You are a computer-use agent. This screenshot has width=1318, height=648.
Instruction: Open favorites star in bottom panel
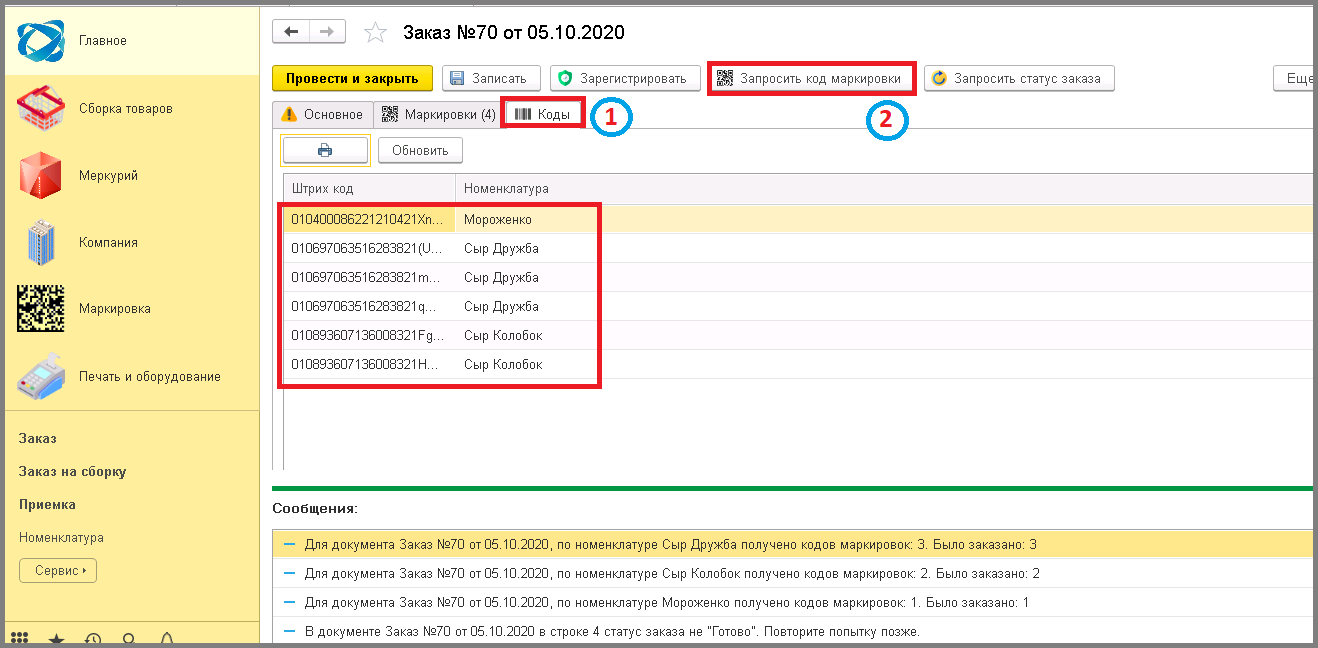(x=56, y=639)
